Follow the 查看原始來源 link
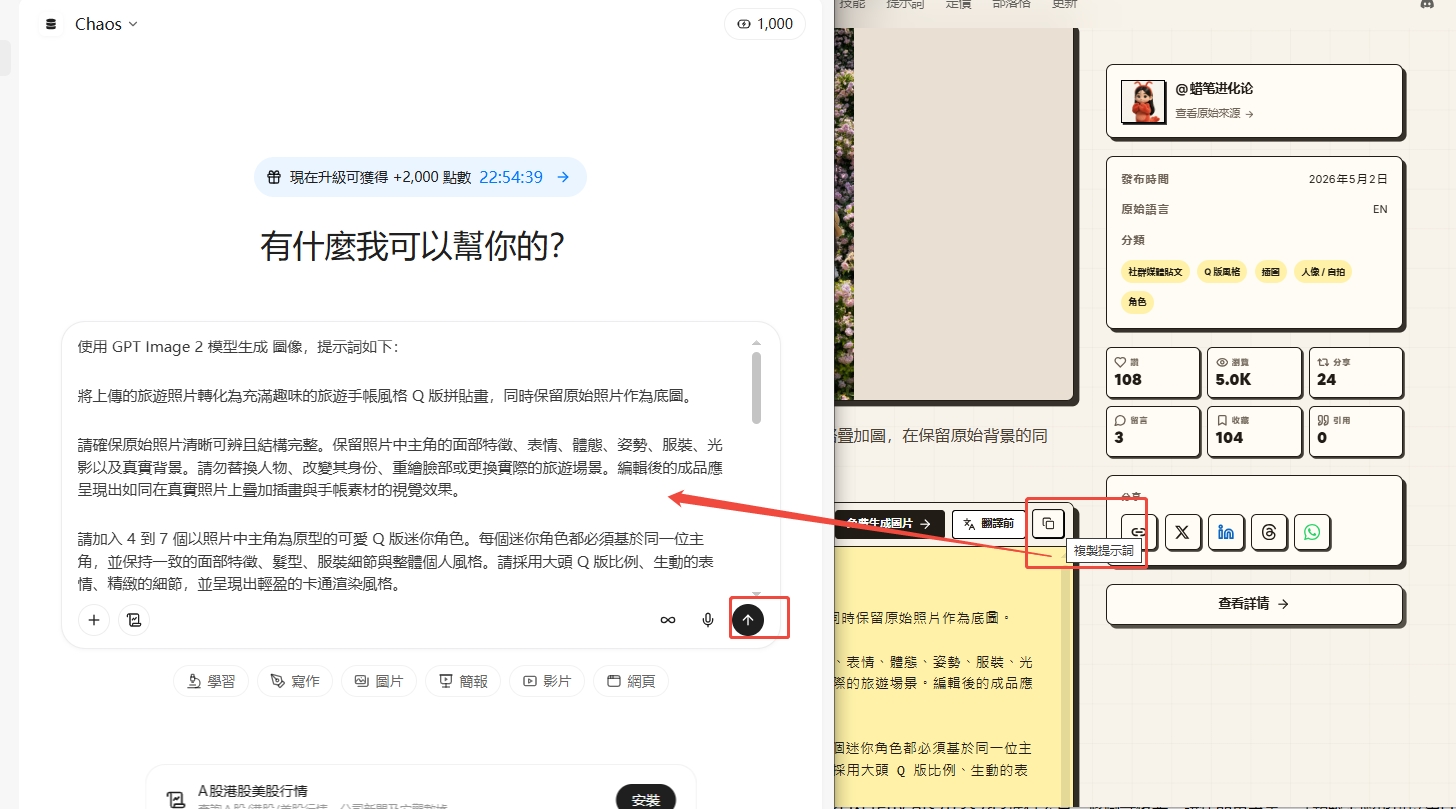 1214,114
